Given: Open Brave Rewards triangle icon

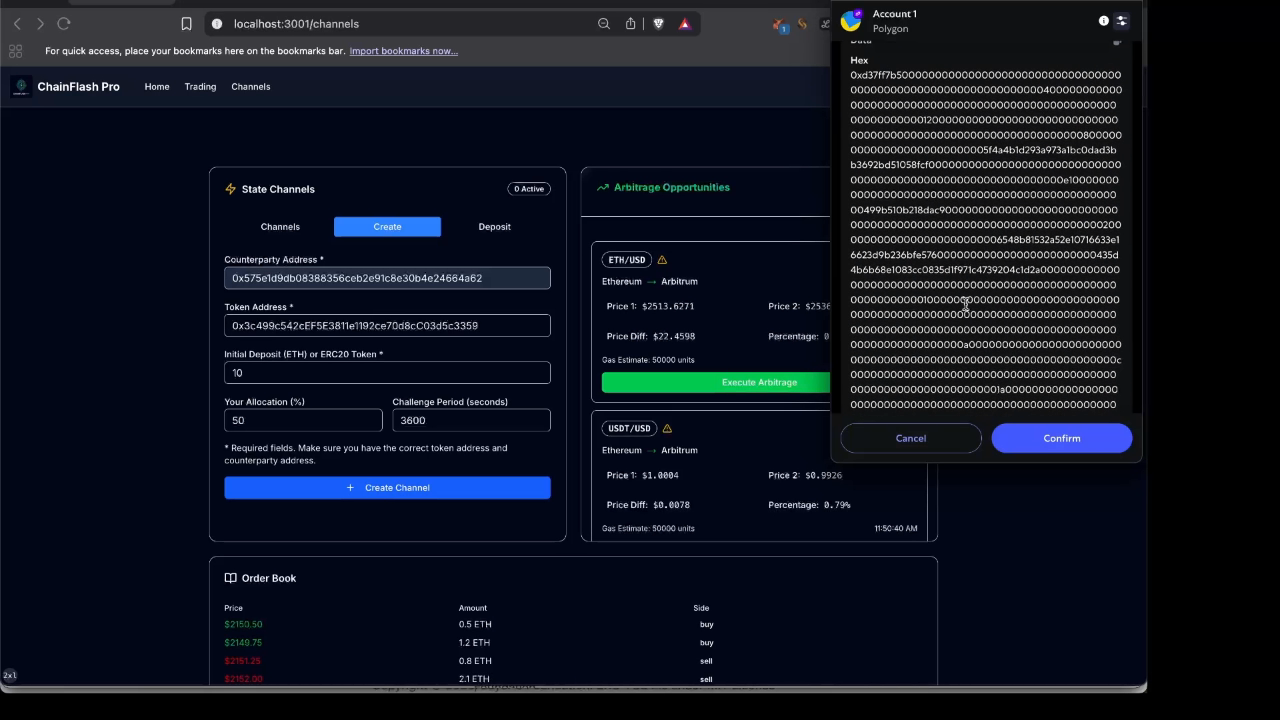Looking at the screenshot, I should click(685, 23).
